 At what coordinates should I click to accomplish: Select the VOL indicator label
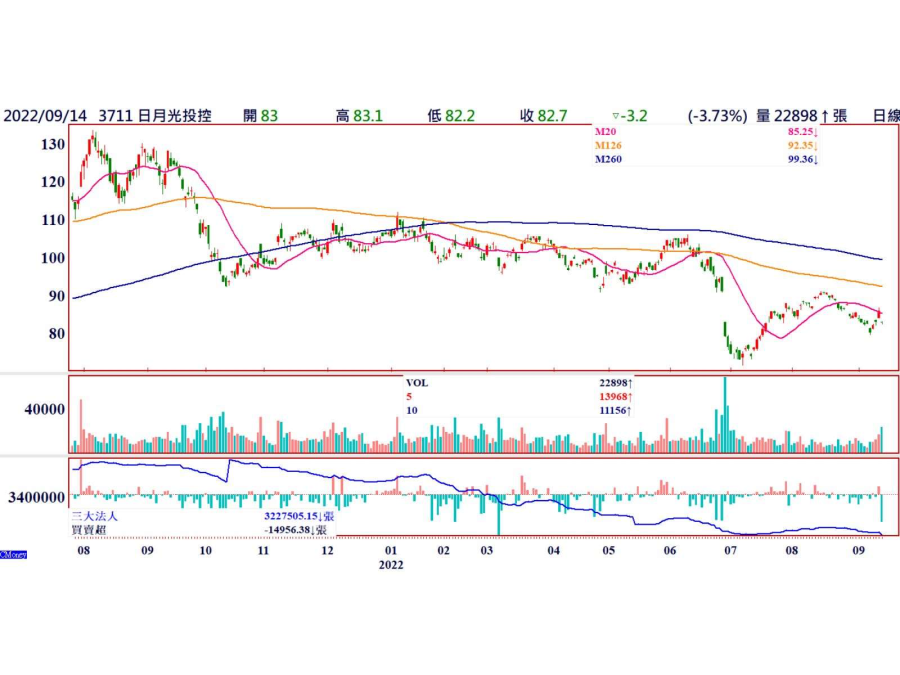pyautogui.click(x=417, y=383)
